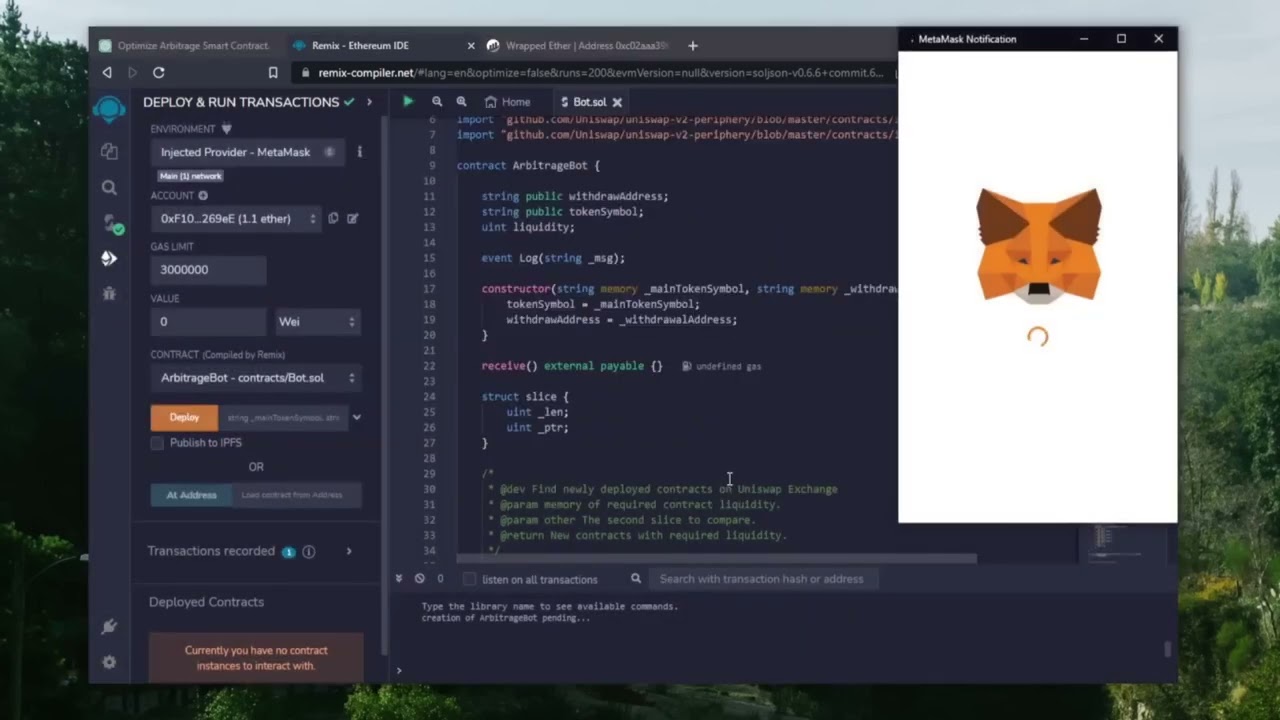1280x720 pixels.
Task: Open the Account selection dropdown
Action: 236,218
